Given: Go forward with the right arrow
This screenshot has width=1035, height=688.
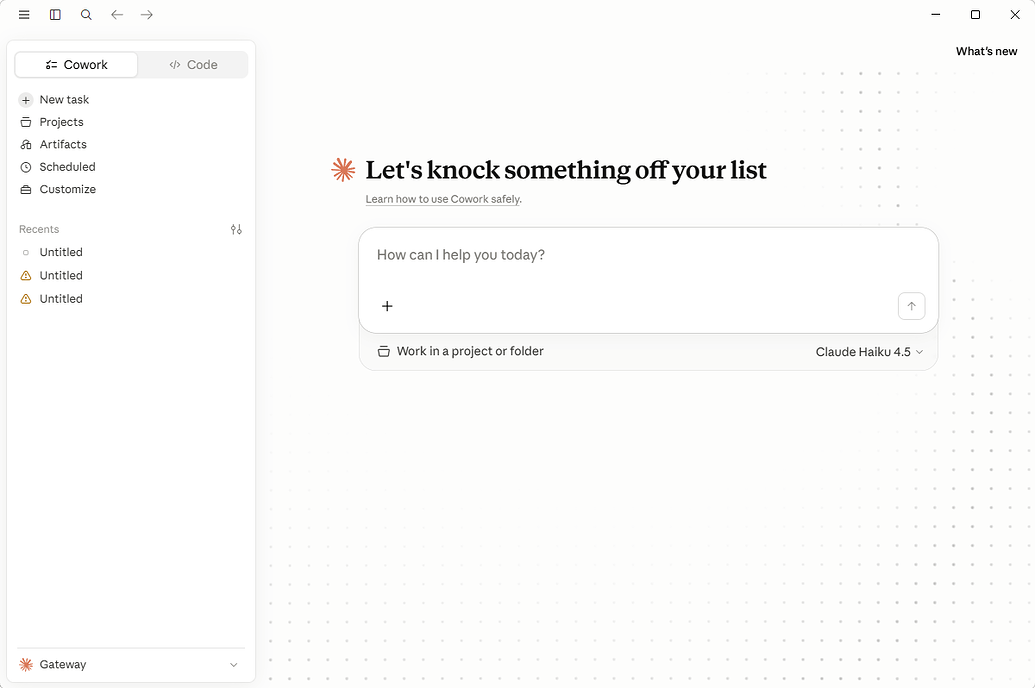Looking at the screenshot, I should pyautogui.click(x=147, y=15).
